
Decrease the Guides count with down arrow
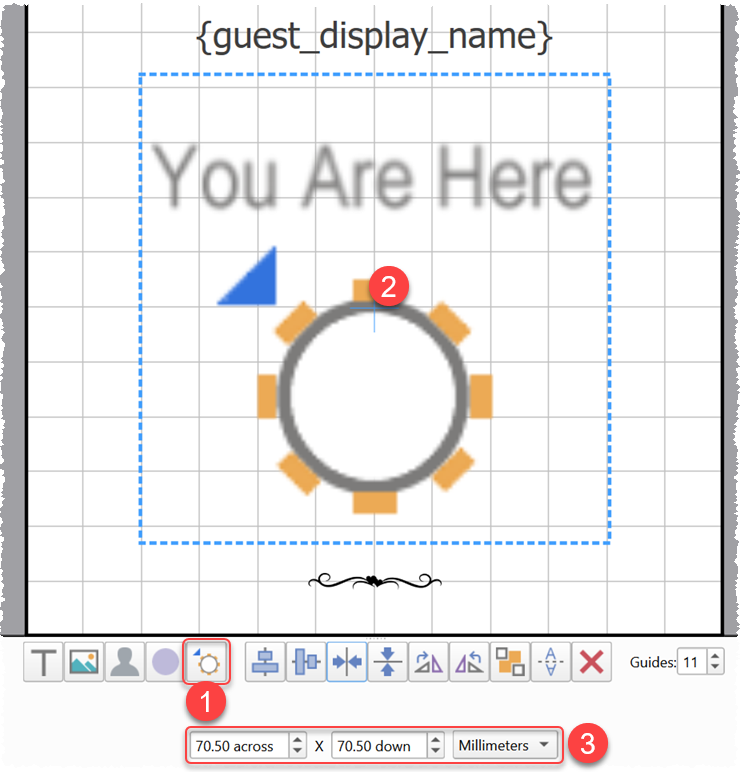tap(715, 668)
